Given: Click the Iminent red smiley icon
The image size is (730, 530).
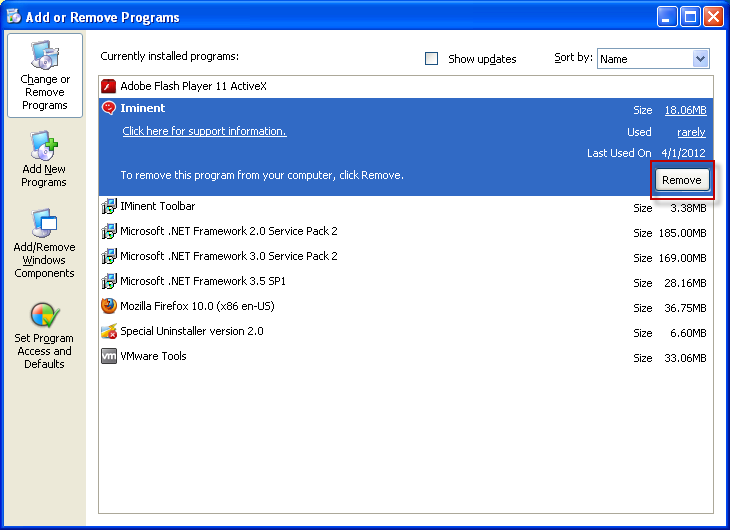Looking at the screenshot, I should (108, 108).
